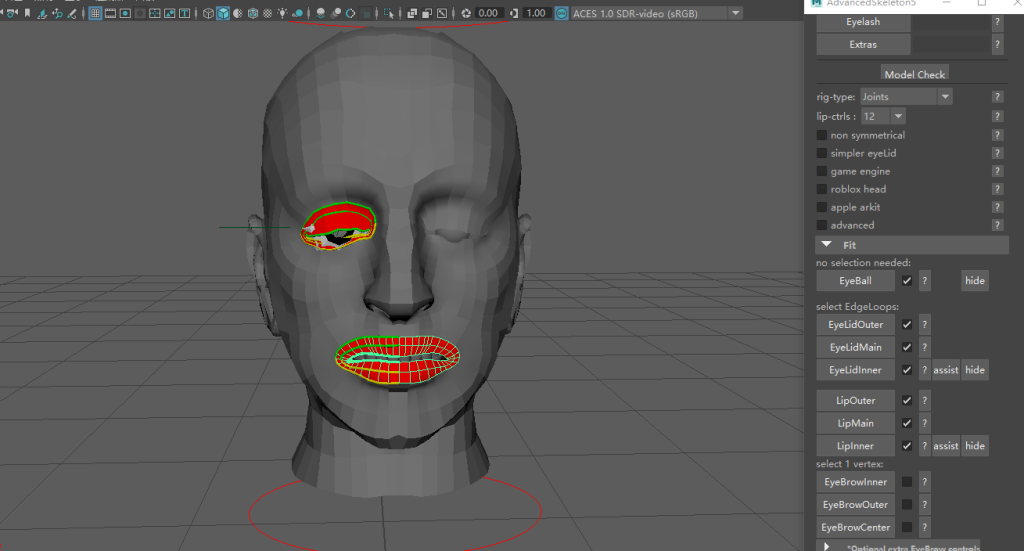Toggle the view transform ON icon
This screenshot has width=1024, height=551.
[562, 13]
